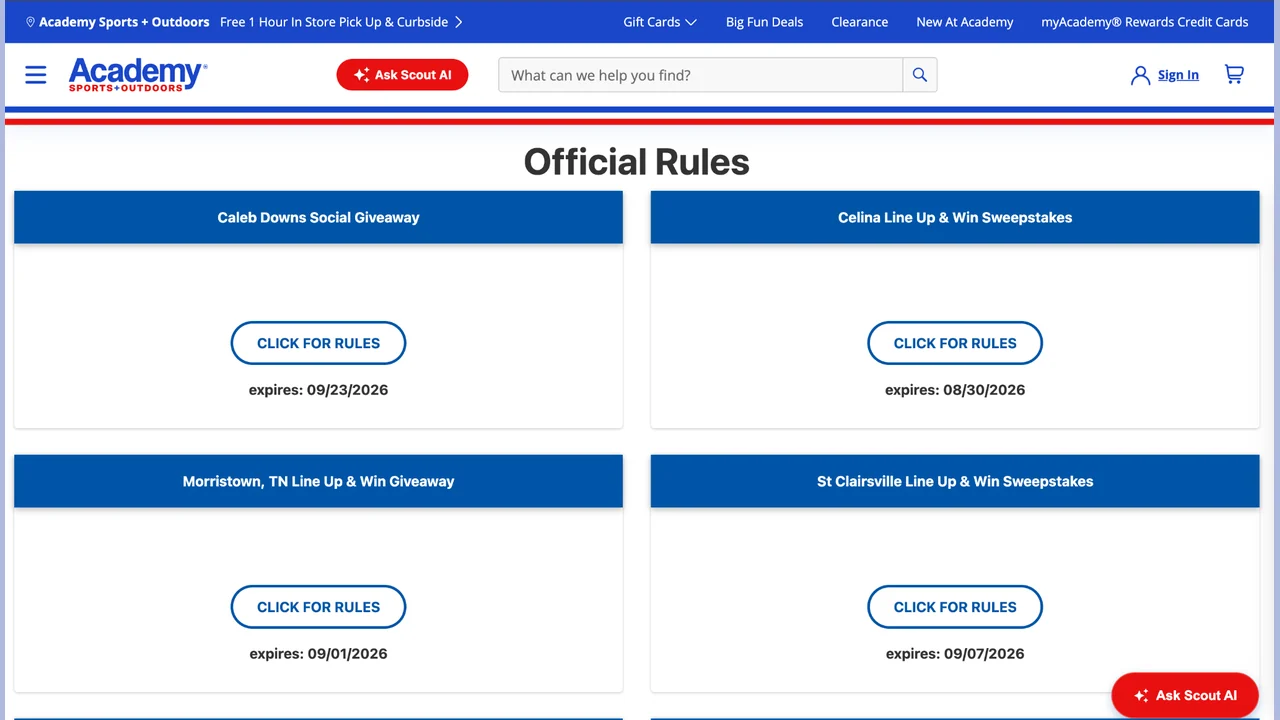The height and width of the screenshot is (720, 1280).
Task: Click rules for Celina Line Up & Win
Action: coord(955,343)
